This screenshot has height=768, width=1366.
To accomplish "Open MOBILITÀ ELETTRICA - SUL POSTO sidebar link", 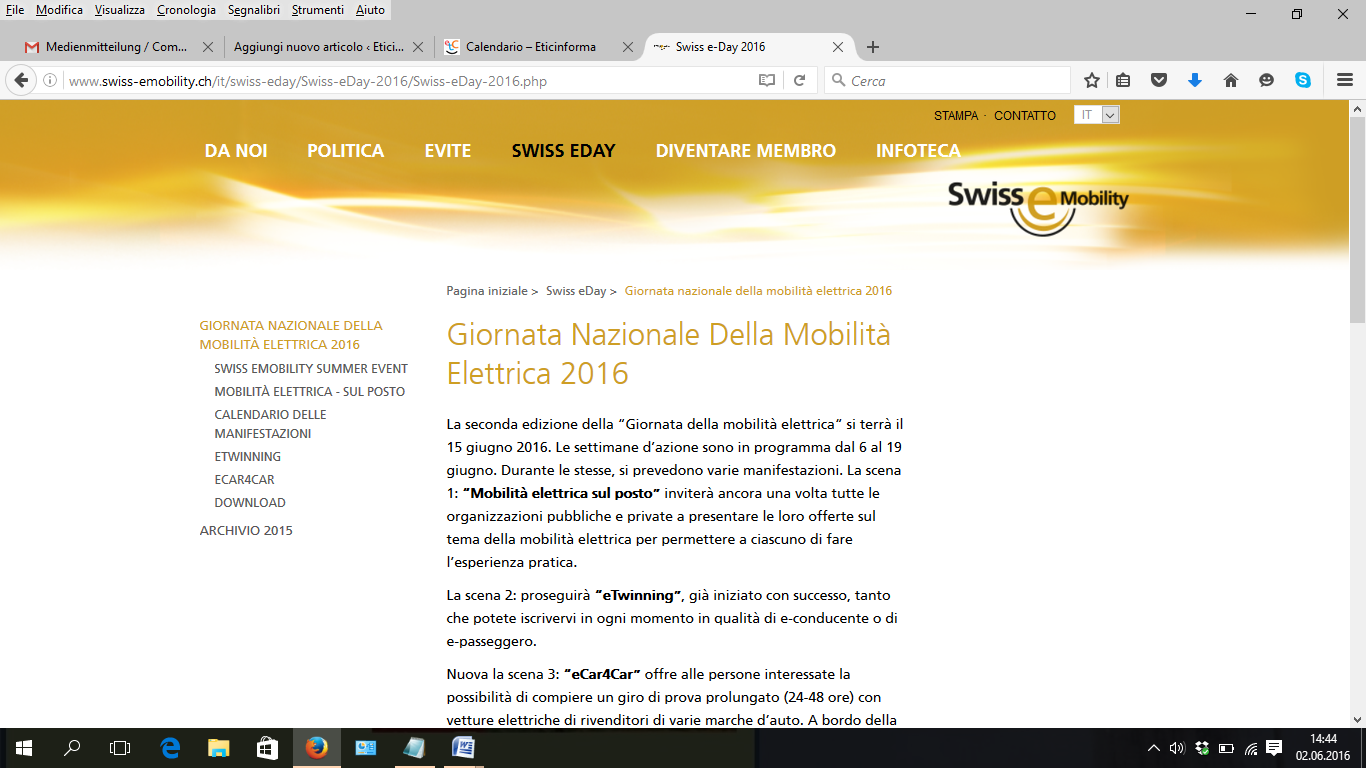I will (x=310, y=392).
